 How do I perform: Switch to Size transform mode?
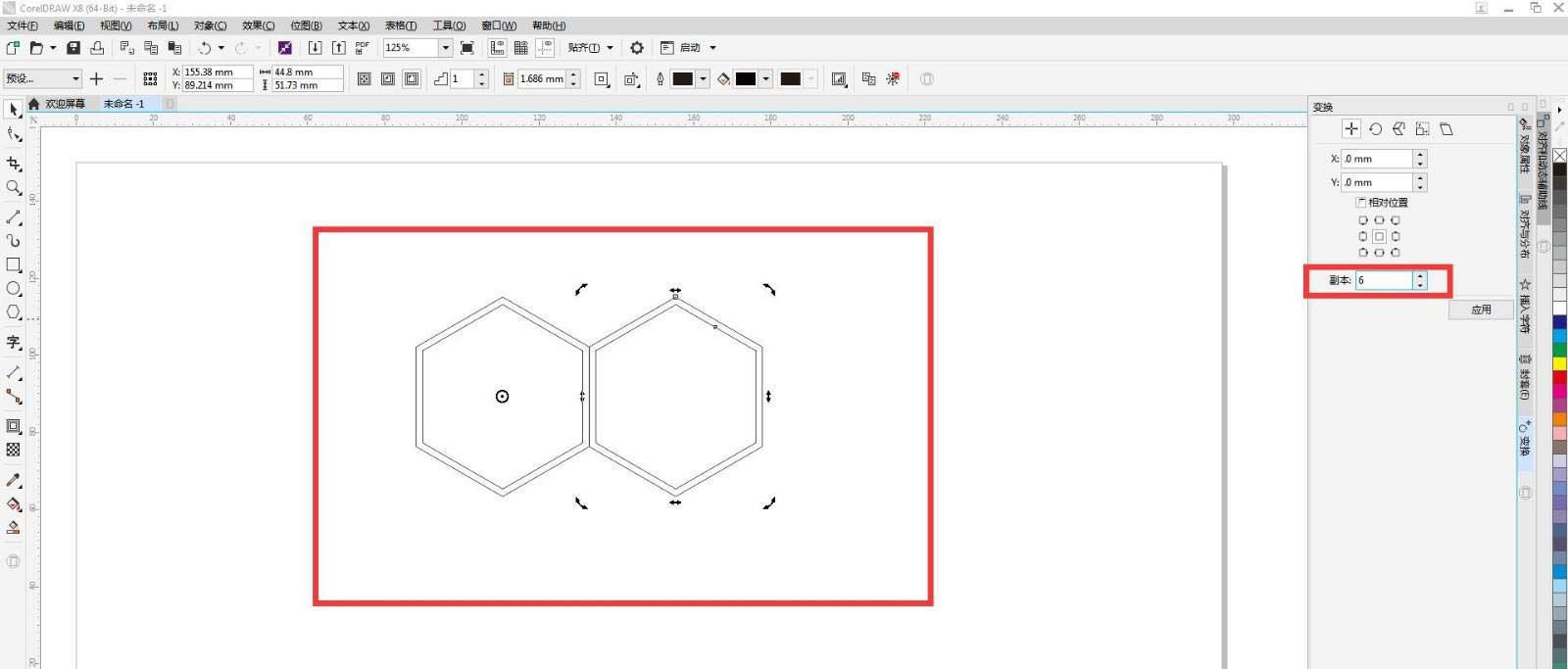point(1422,128)
